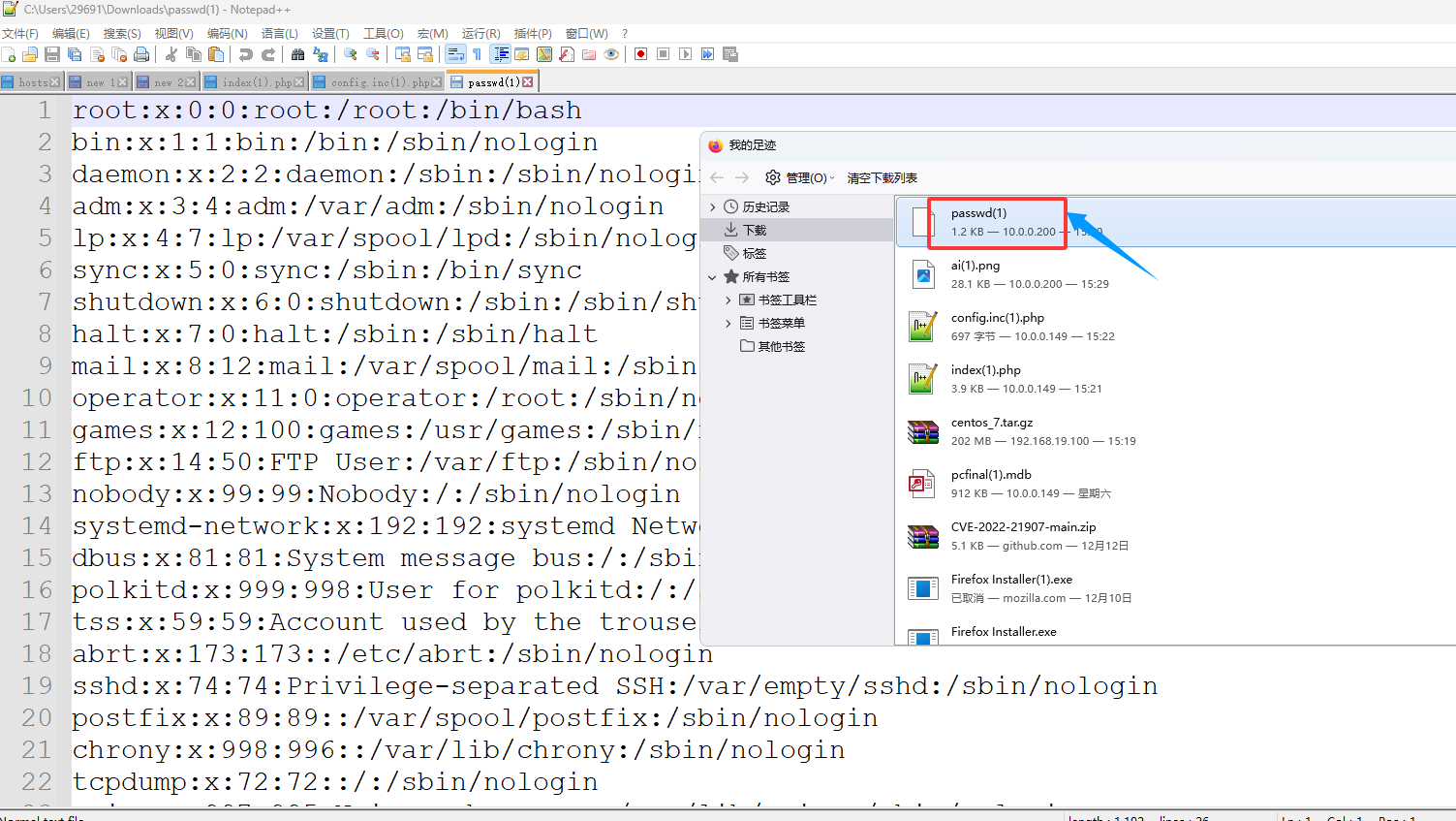Close the new 2 tab
This screenshot has width=1456, height=821.
pos(191,82)
